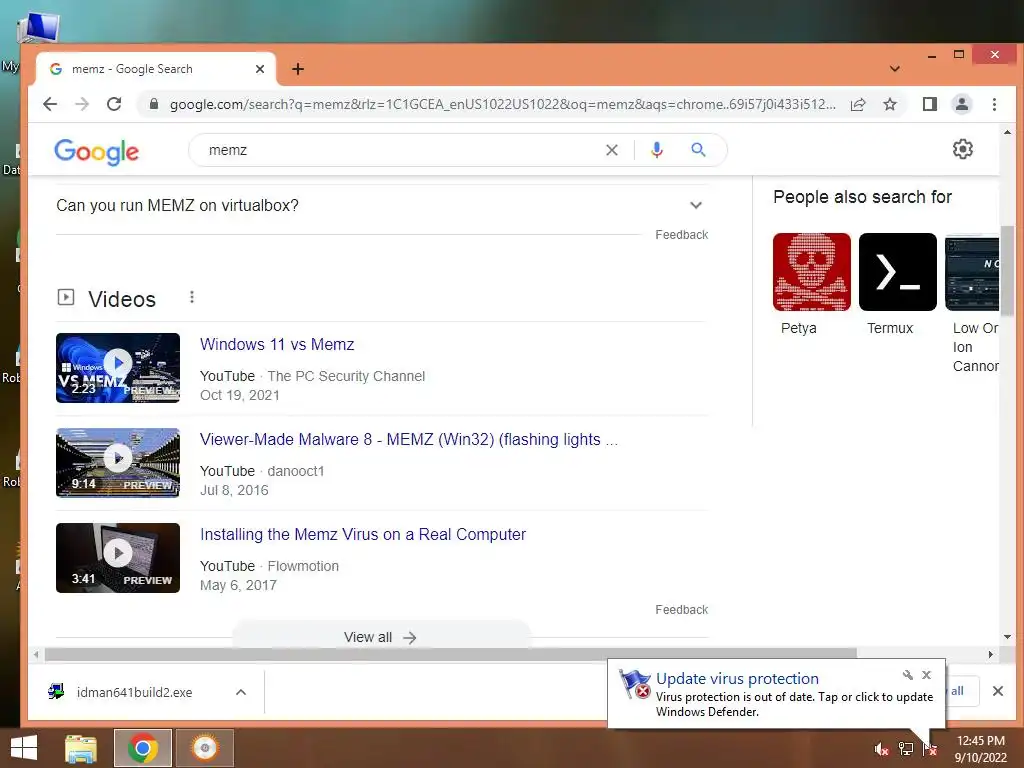This screenshot has height=768, width=1024.
Task: Open Videos section more options
Action: [x=191, y=297]
